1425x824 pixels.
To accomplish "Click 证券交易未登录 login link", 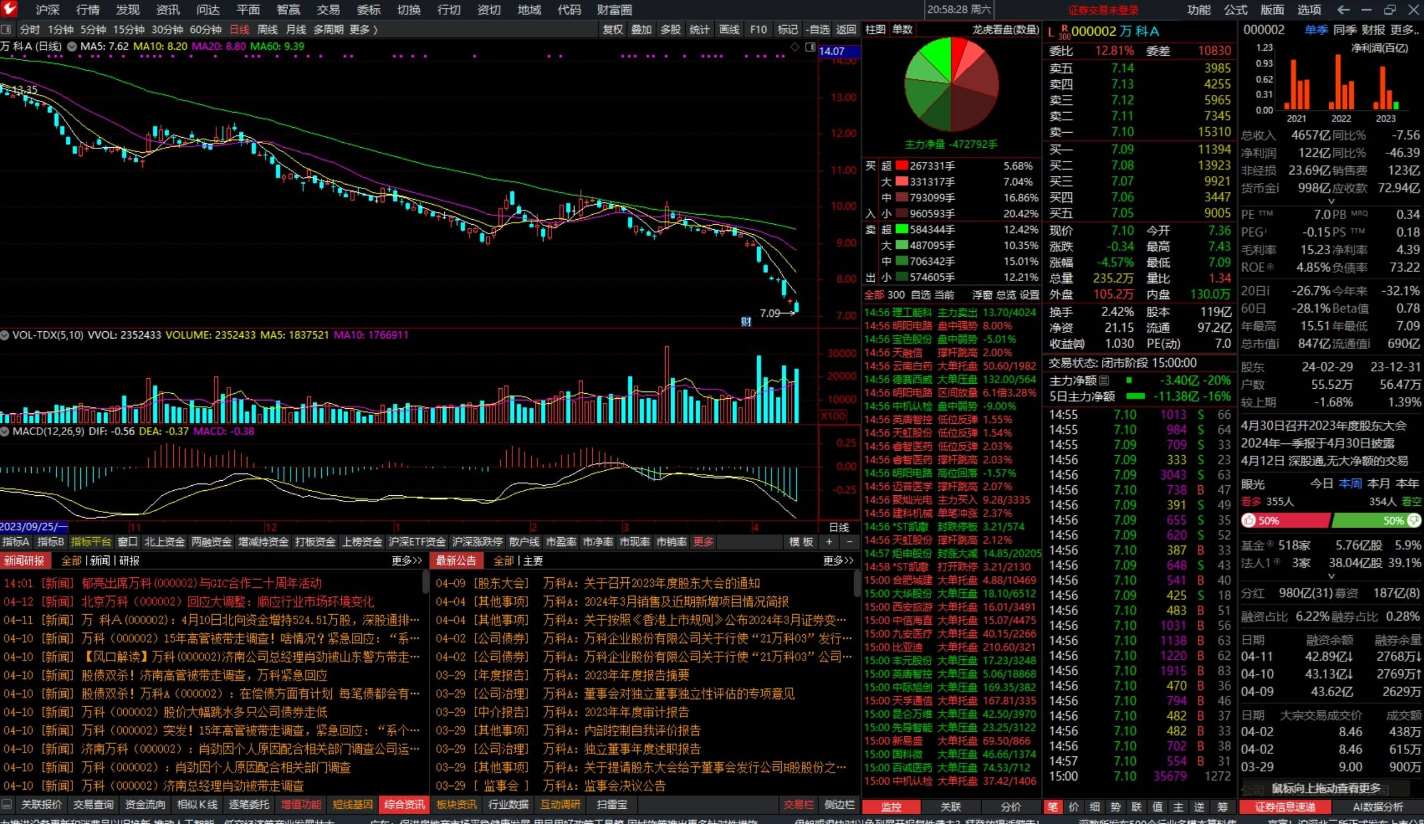I will 1103,9.
